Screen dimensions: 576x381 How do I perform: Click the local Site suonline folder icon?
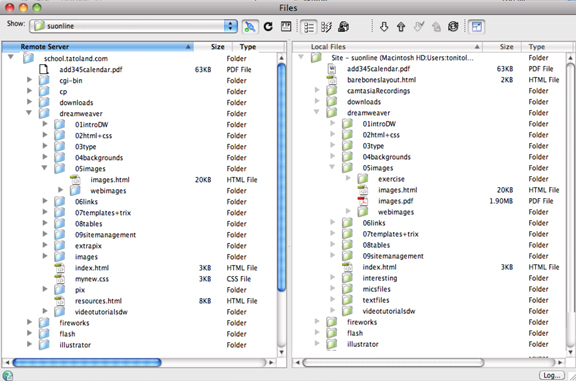(x=316, y=57)
